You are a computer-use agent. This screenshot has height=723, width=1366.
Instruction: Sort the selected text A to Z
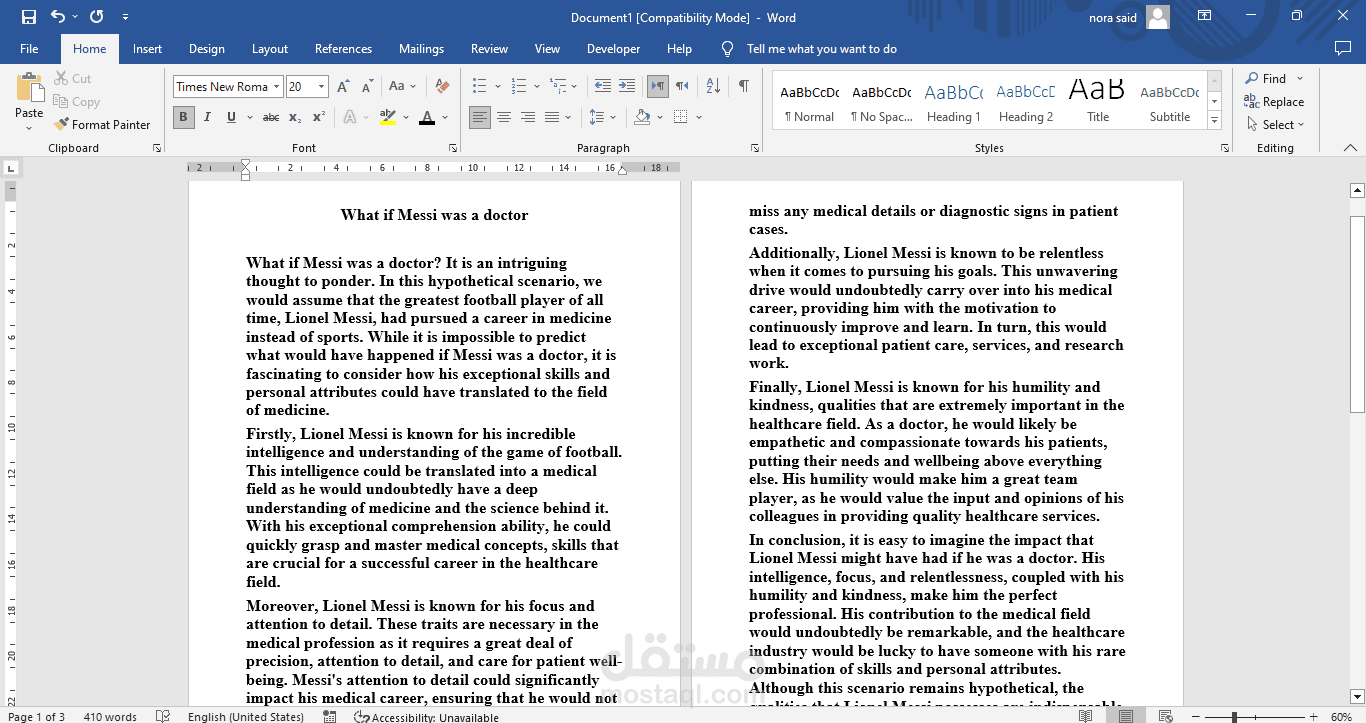pos(713,87)
